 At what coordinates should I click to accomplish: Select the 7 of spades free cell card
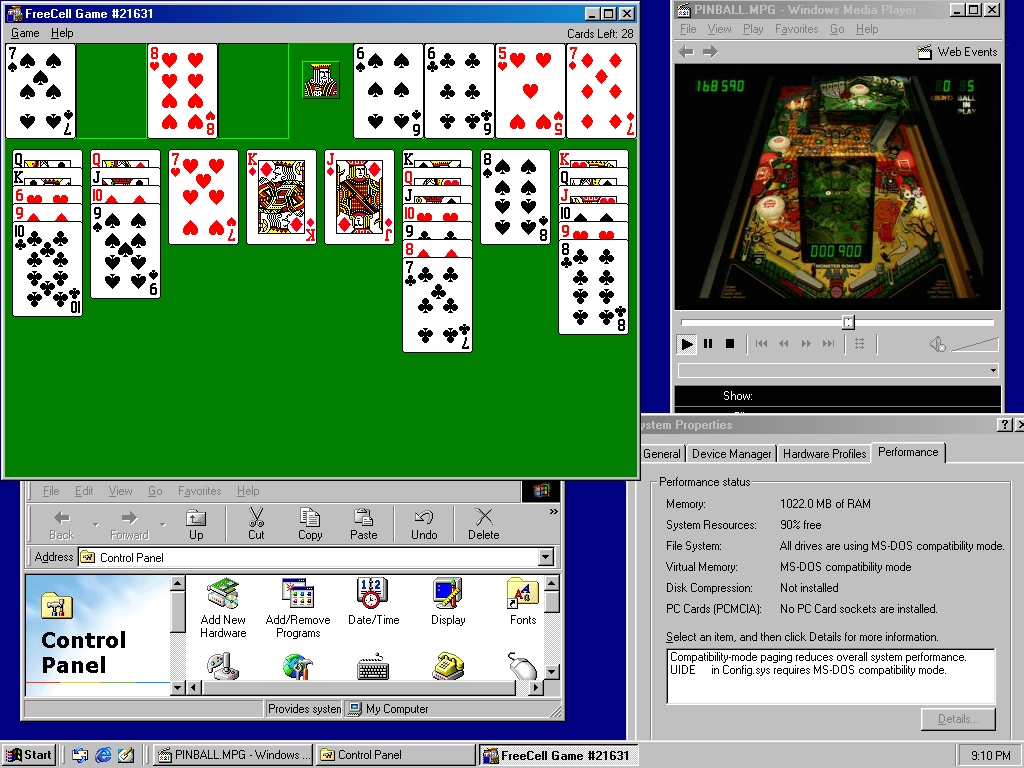pos(40,91)
